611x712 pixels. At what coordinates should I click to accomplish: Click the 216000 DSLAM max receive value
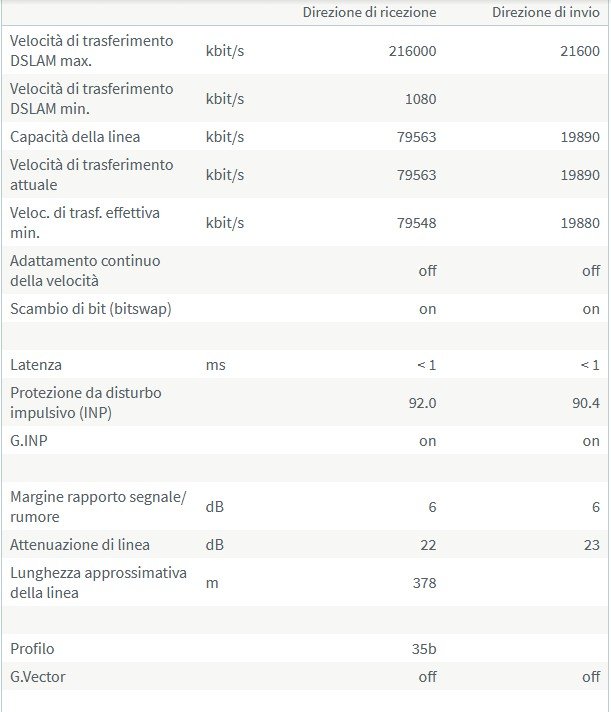click(x=412, y=51)
